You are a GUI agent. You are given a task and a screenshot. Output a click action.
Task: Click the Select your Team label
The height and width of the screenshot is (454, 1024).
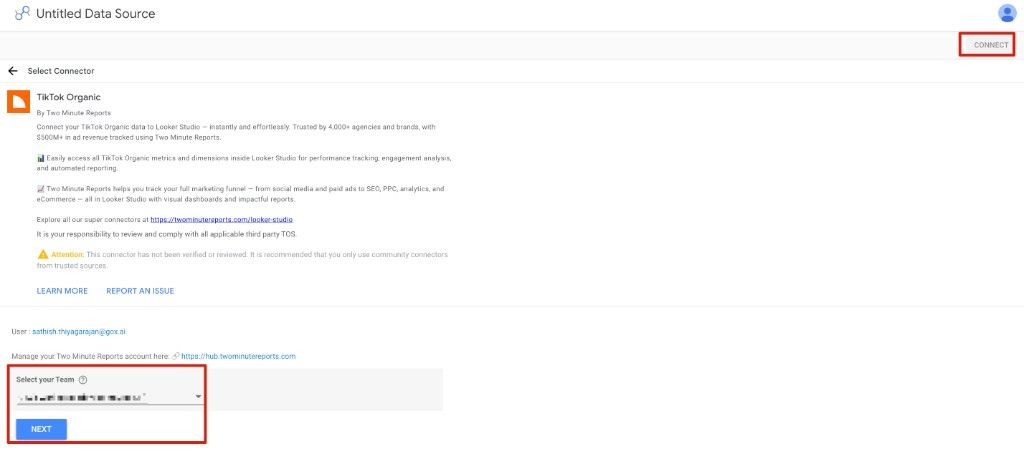46,380
